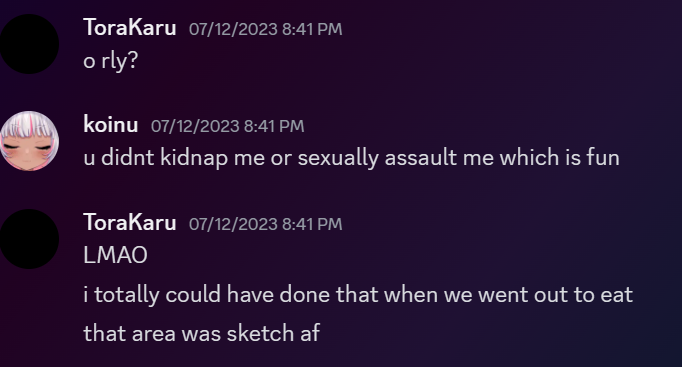Open ToraKaru's avatar beside 'o rly?' message
Viewport: 682px width, 367px height.
click(29, 44)
